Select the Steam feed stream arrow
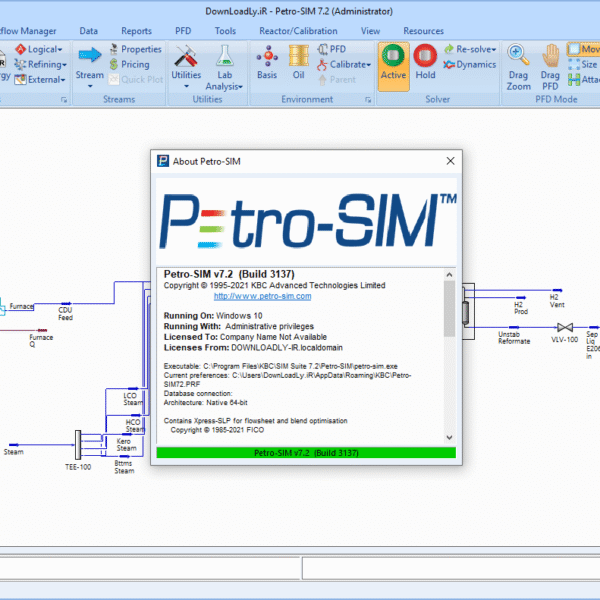The width and height of the screenshot is (600, 600). click(x=14, y=445)
